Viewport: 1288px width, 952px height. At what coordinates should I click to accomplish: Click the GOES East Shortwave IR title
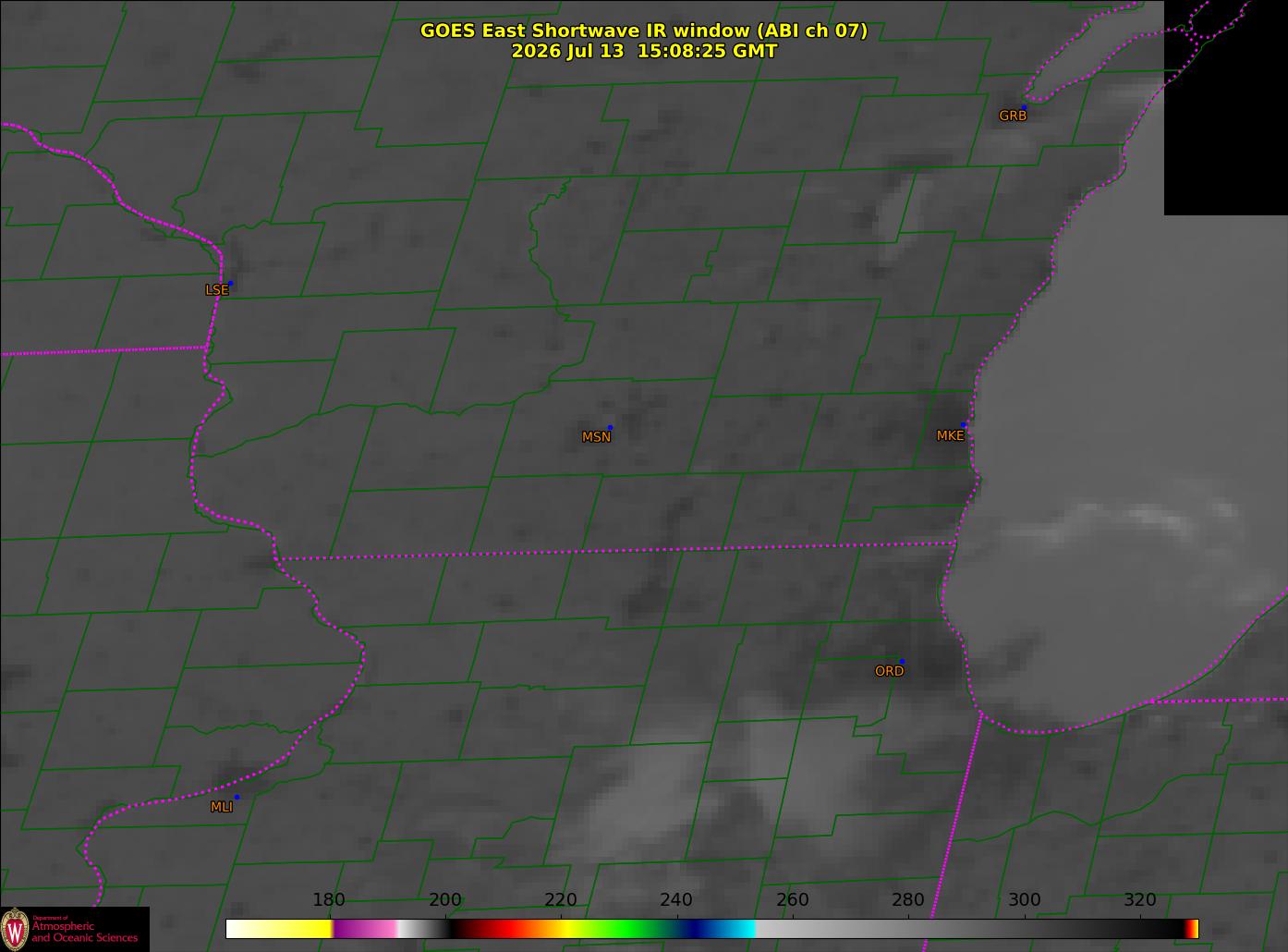pyautogui.click(x=644, y=31)
